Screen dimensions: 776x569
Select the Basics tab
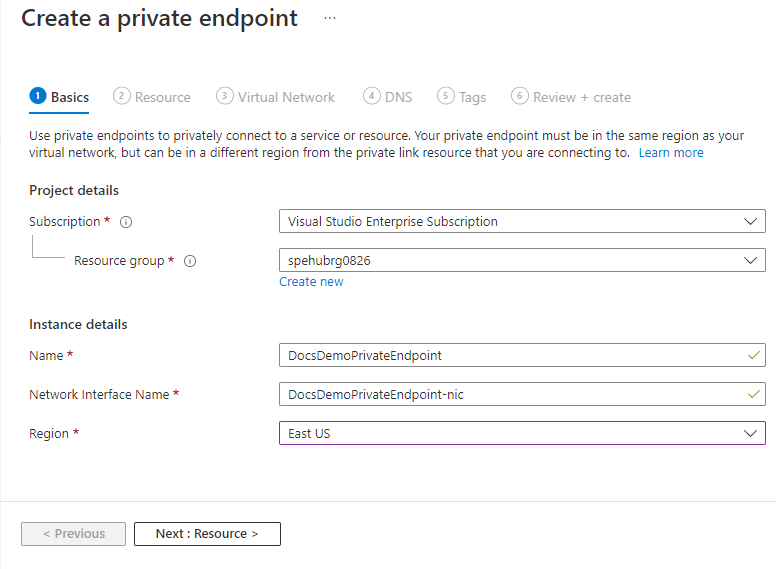coord(70,97)
